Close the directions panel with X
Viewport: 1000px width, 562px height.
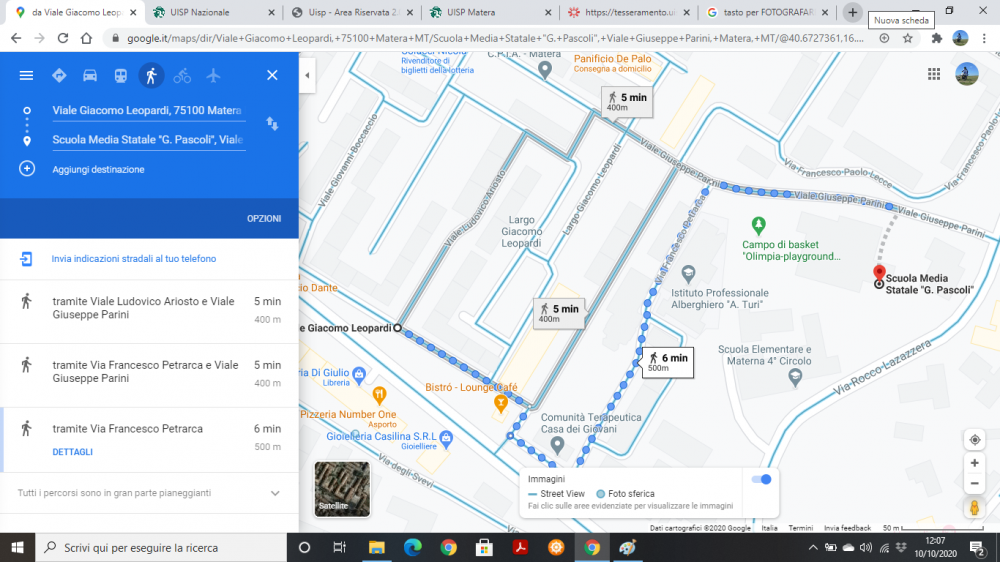point(272,75)
